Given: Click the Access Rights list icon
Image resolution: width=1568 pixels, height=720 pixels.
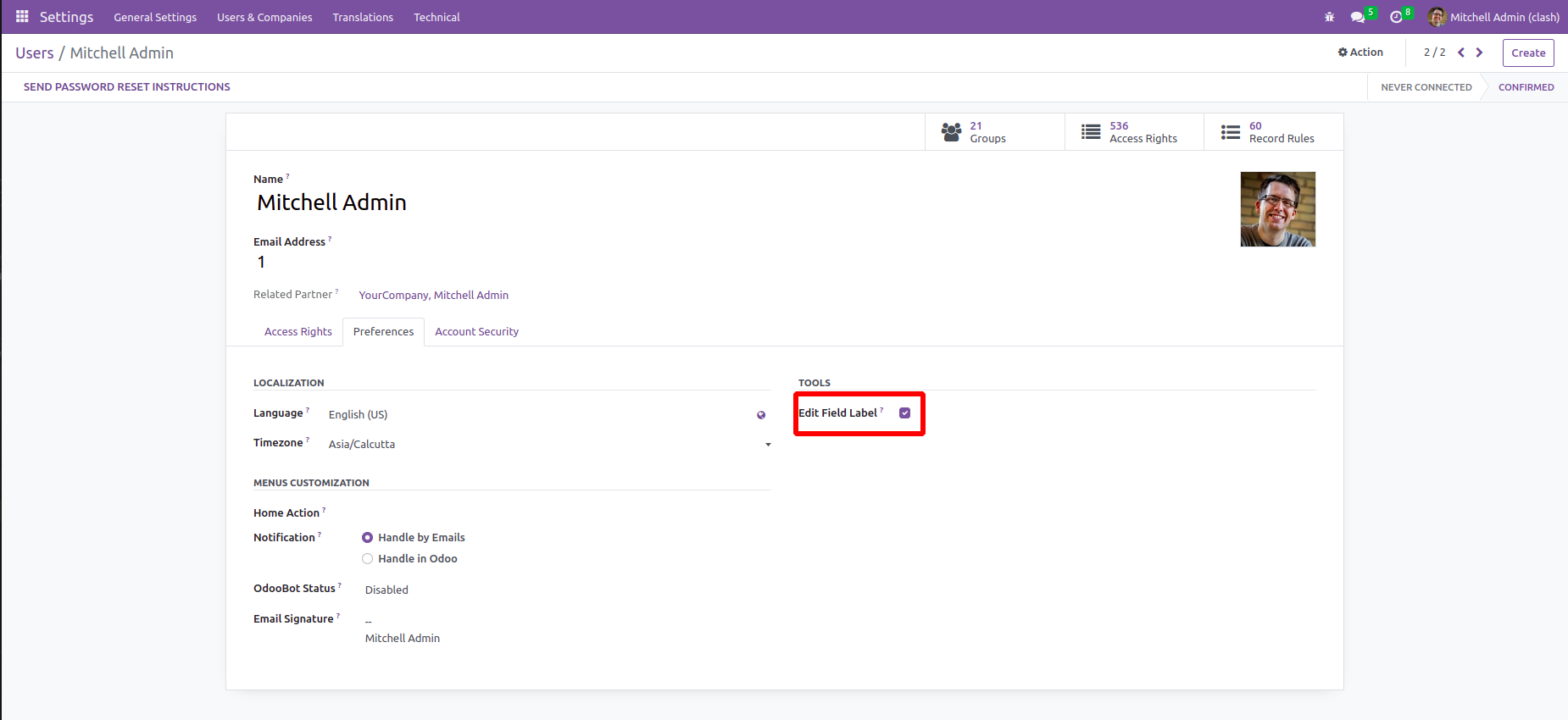Looking at the screenshot, I should click(1091, 132).
